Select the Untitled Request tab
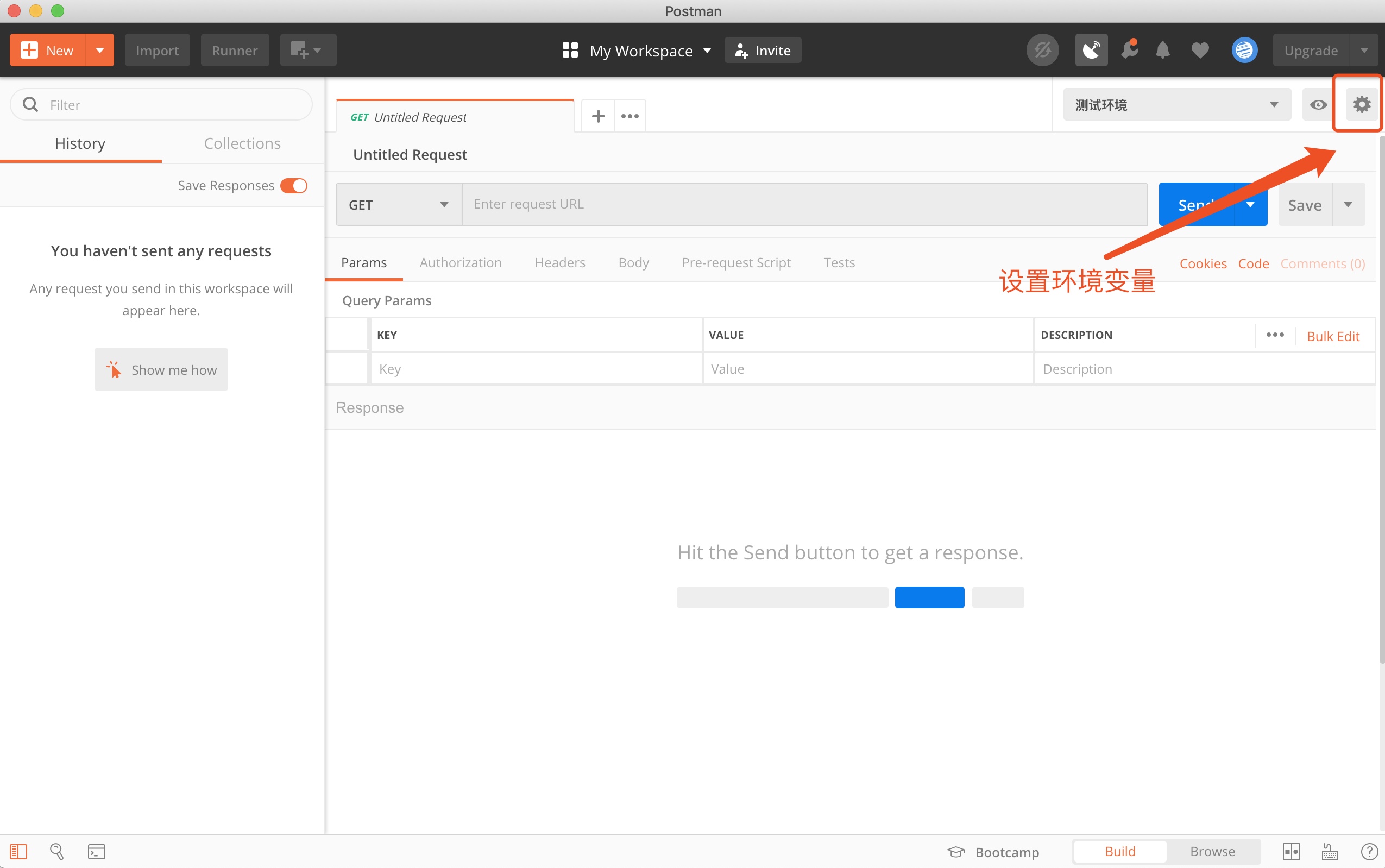Image resolution: width=1385 pixels, height=868 pixels. pyautogui.click(x=455, y=117)
